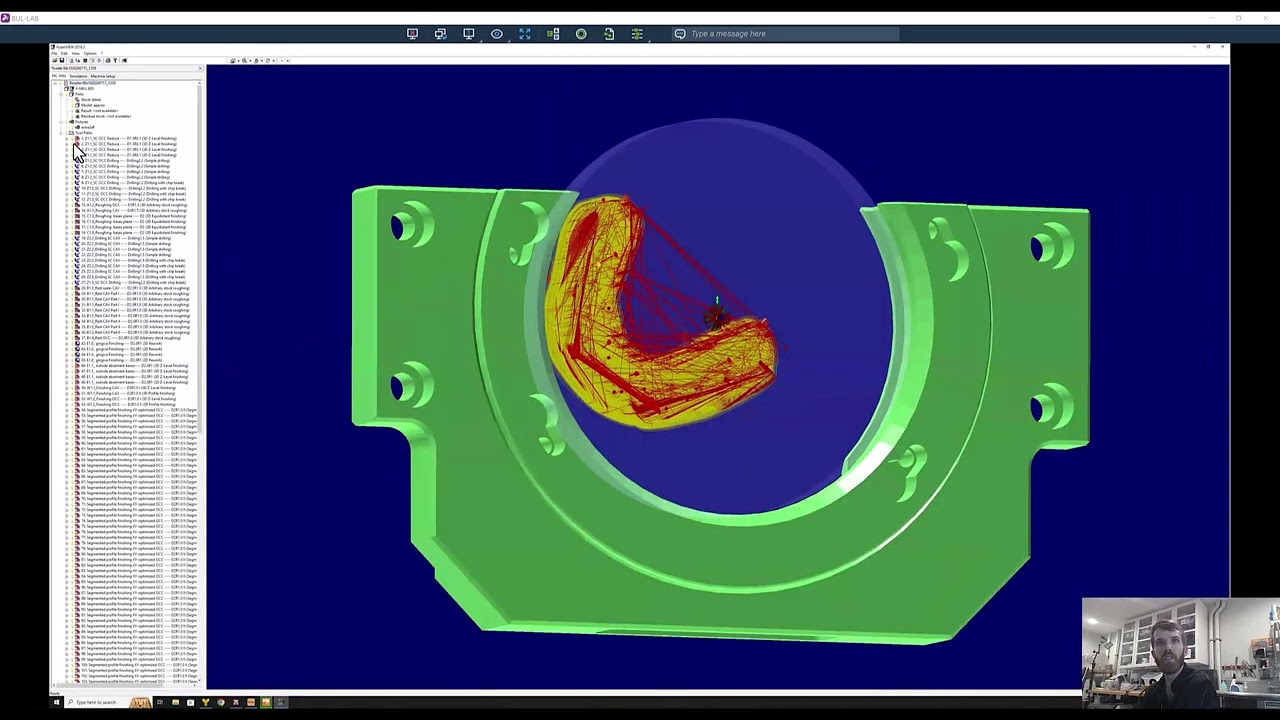The height and width of the screenshot is (720, 1280).
Task: Select 54: Segmented profile finishing row
Action: 139,410
